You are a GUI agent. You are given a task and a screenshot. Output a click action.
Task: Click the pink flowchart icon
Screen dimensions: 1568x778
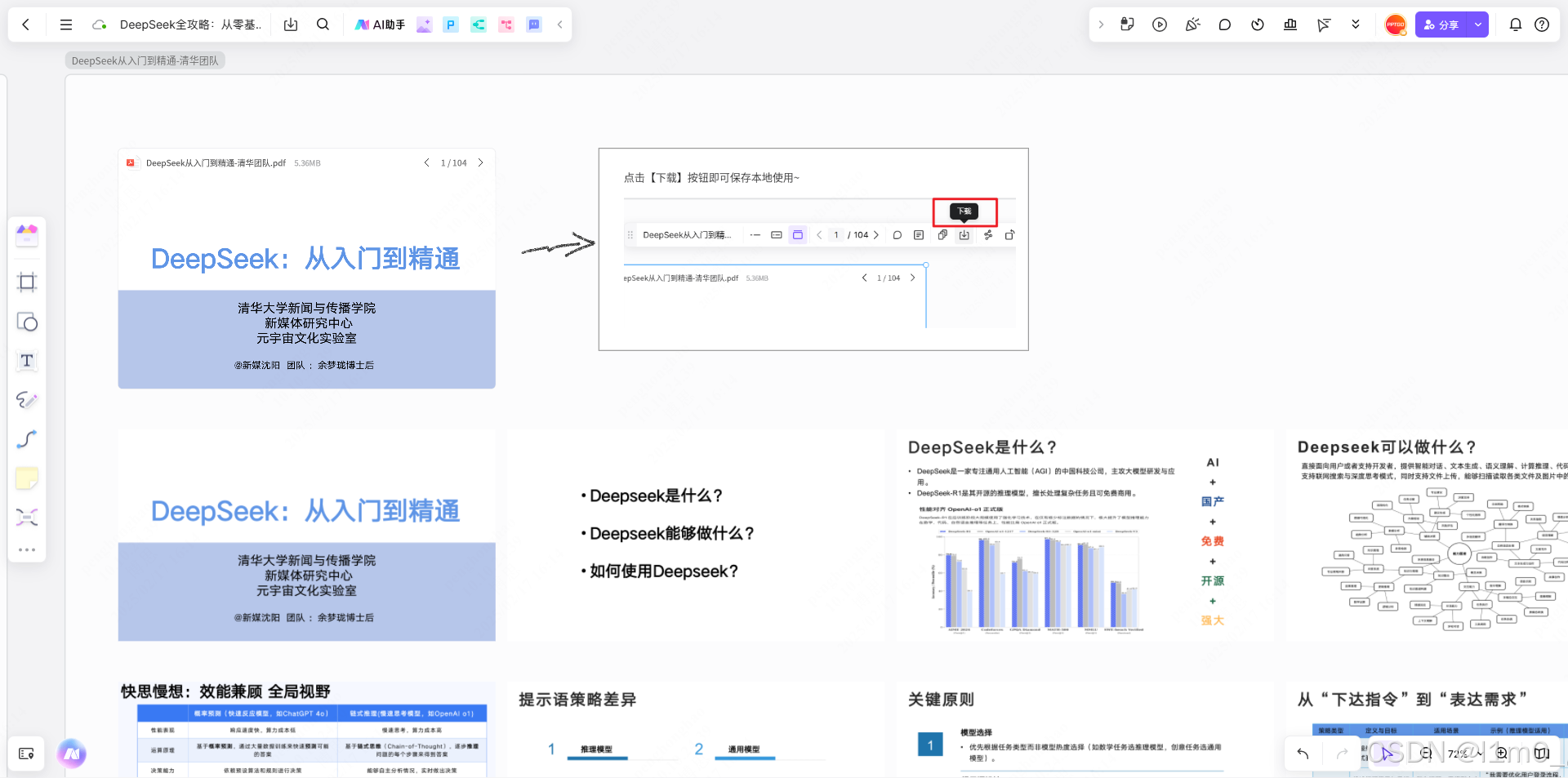tap(506, 24)
